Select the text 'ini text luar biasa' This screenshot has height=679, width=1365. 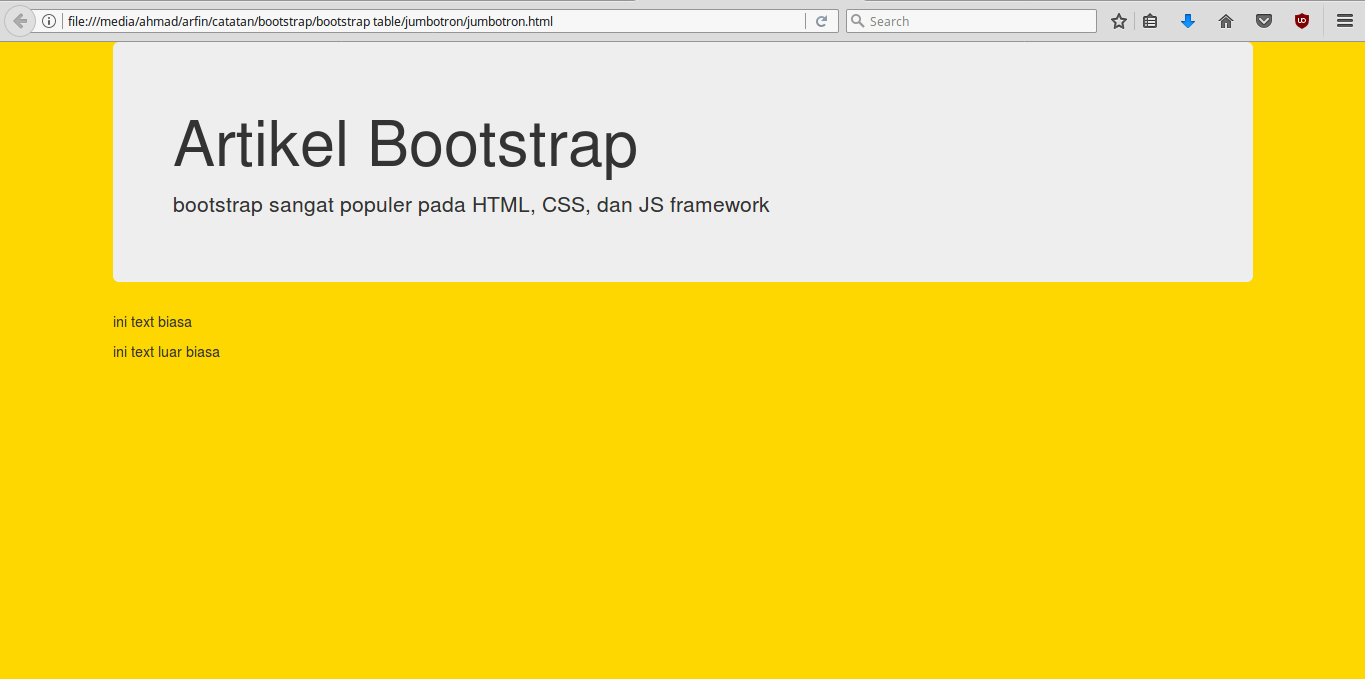pos(166,352)
